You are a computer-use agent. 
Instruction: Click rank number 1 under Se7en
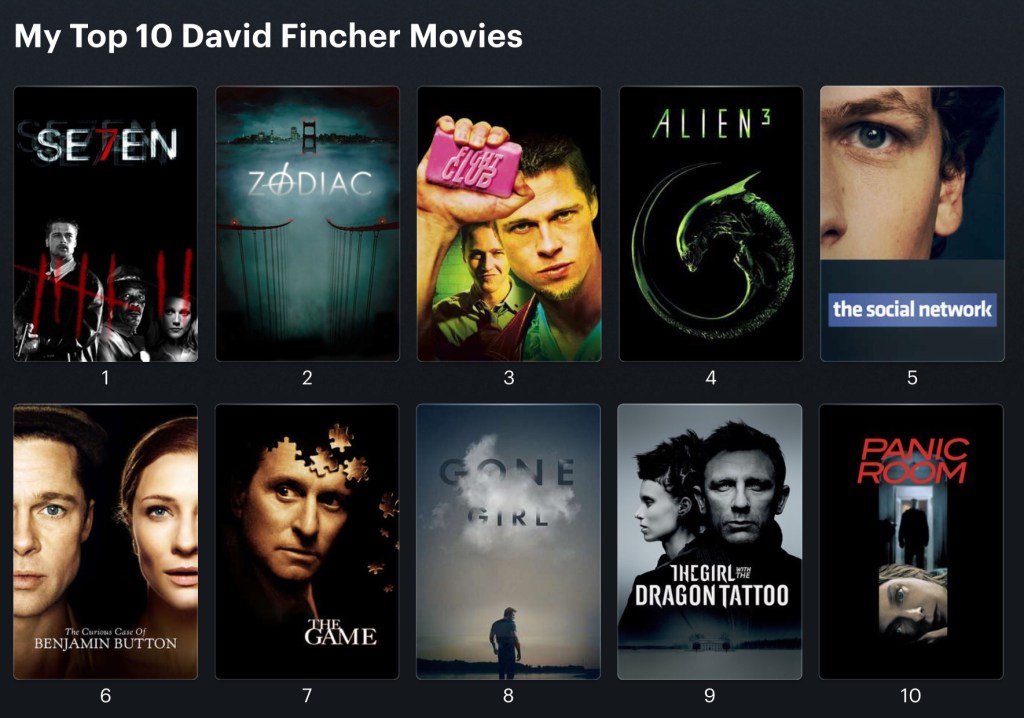coord(105,378)
